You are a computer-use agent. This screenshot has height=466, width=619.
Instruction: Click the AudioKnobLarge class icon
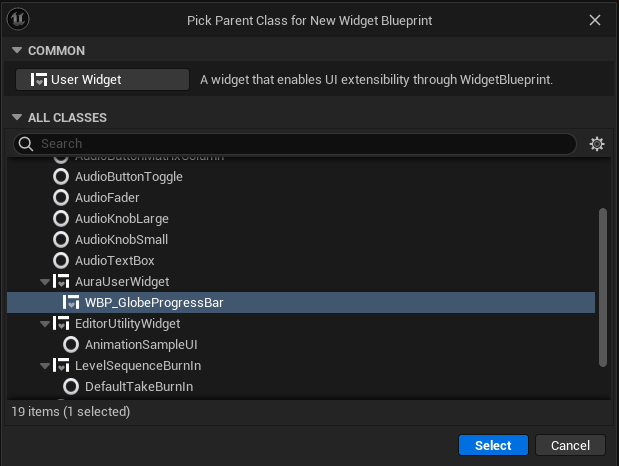pos(62,218)
